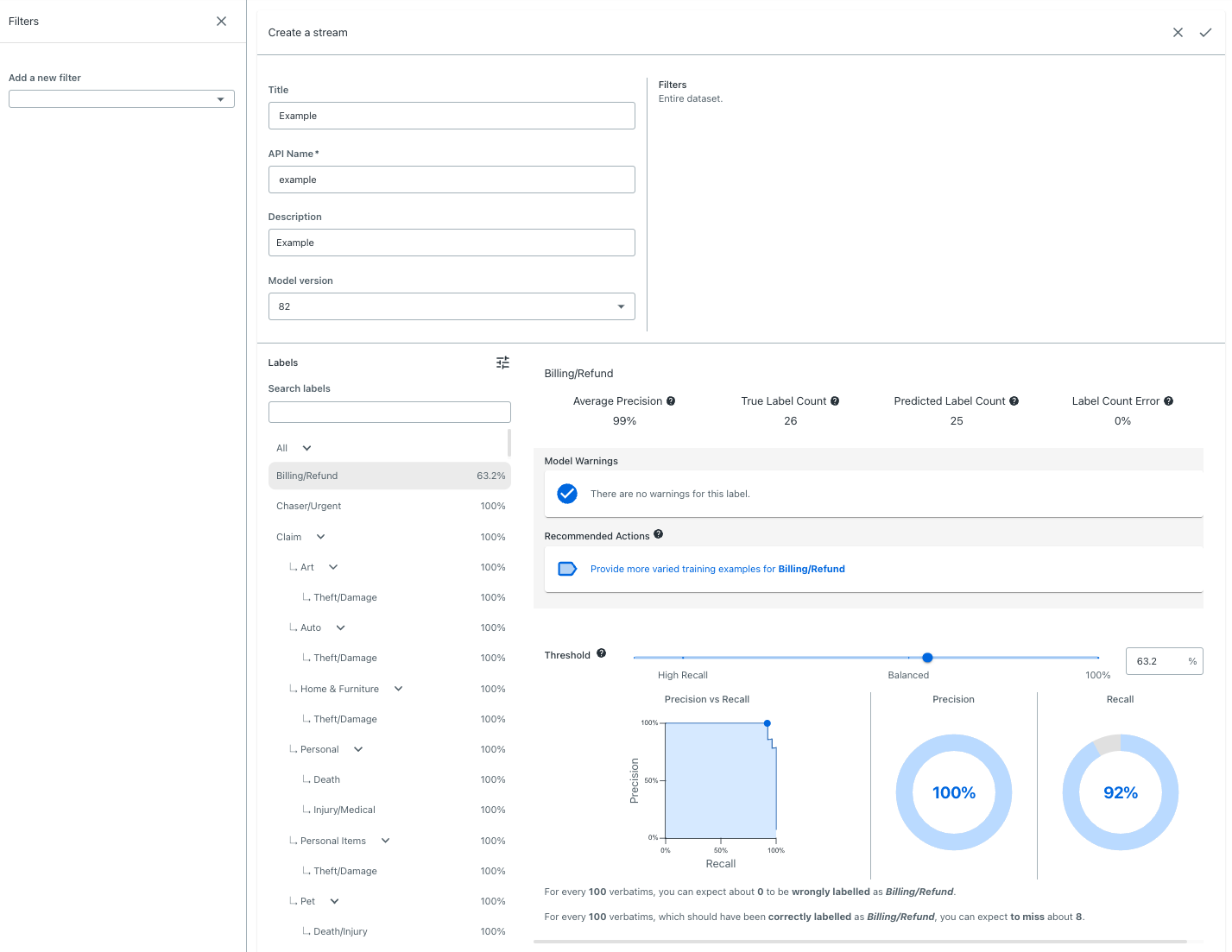
Task: Click the Threshold help icon
Action: pyautogui.click(x=602, y=653)
